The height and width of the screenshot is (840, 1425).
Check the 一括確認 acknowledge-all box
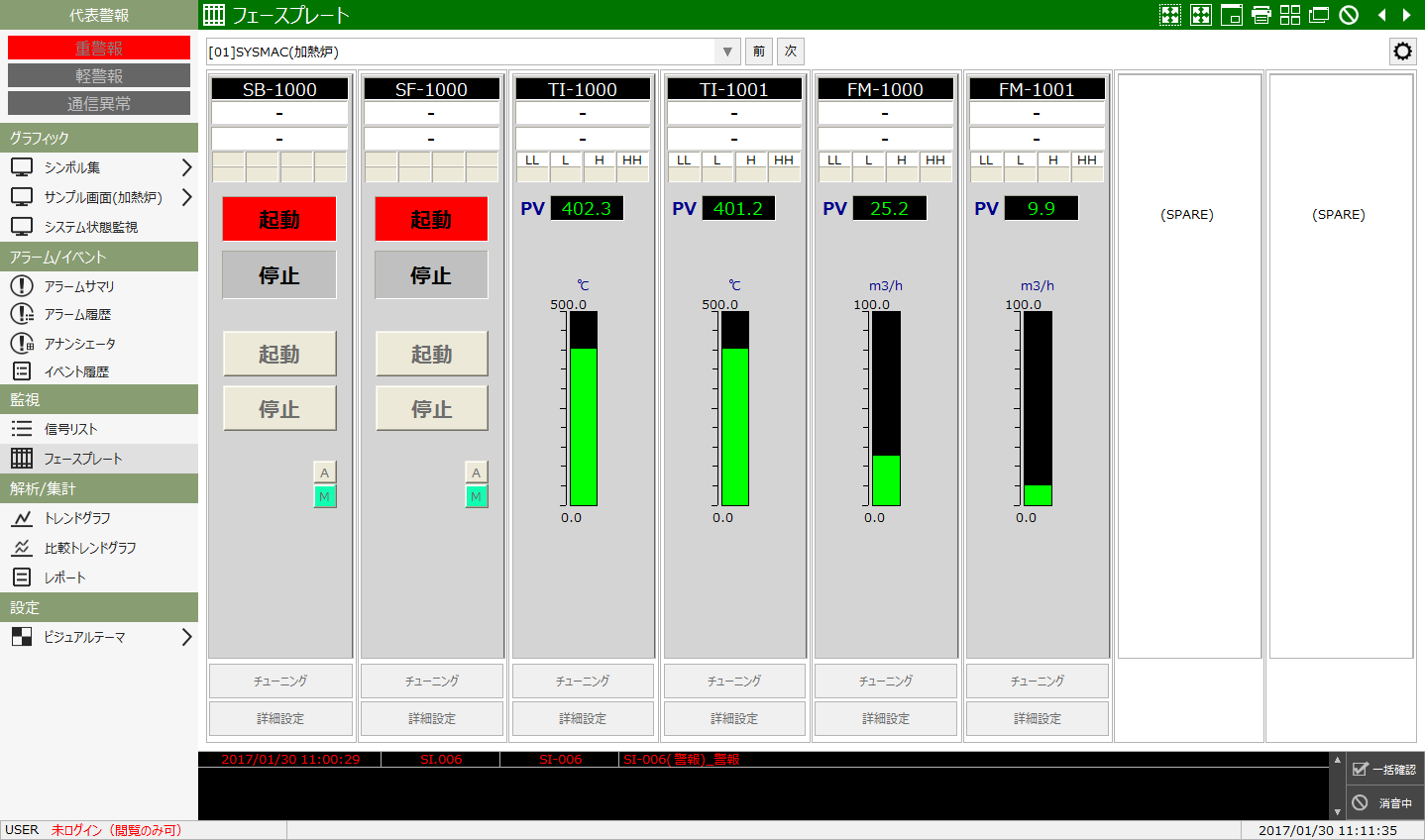(x=1361, y=769)
